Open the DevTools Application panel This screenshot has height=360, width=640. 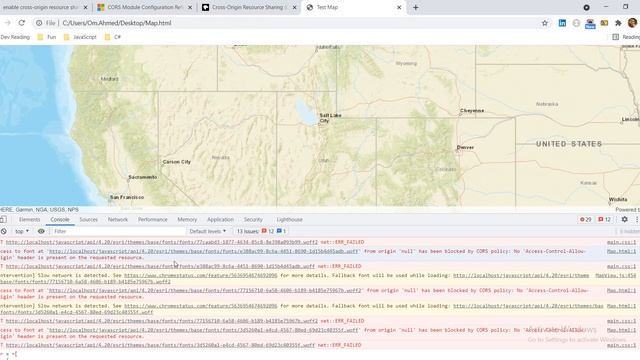(220, 220)
